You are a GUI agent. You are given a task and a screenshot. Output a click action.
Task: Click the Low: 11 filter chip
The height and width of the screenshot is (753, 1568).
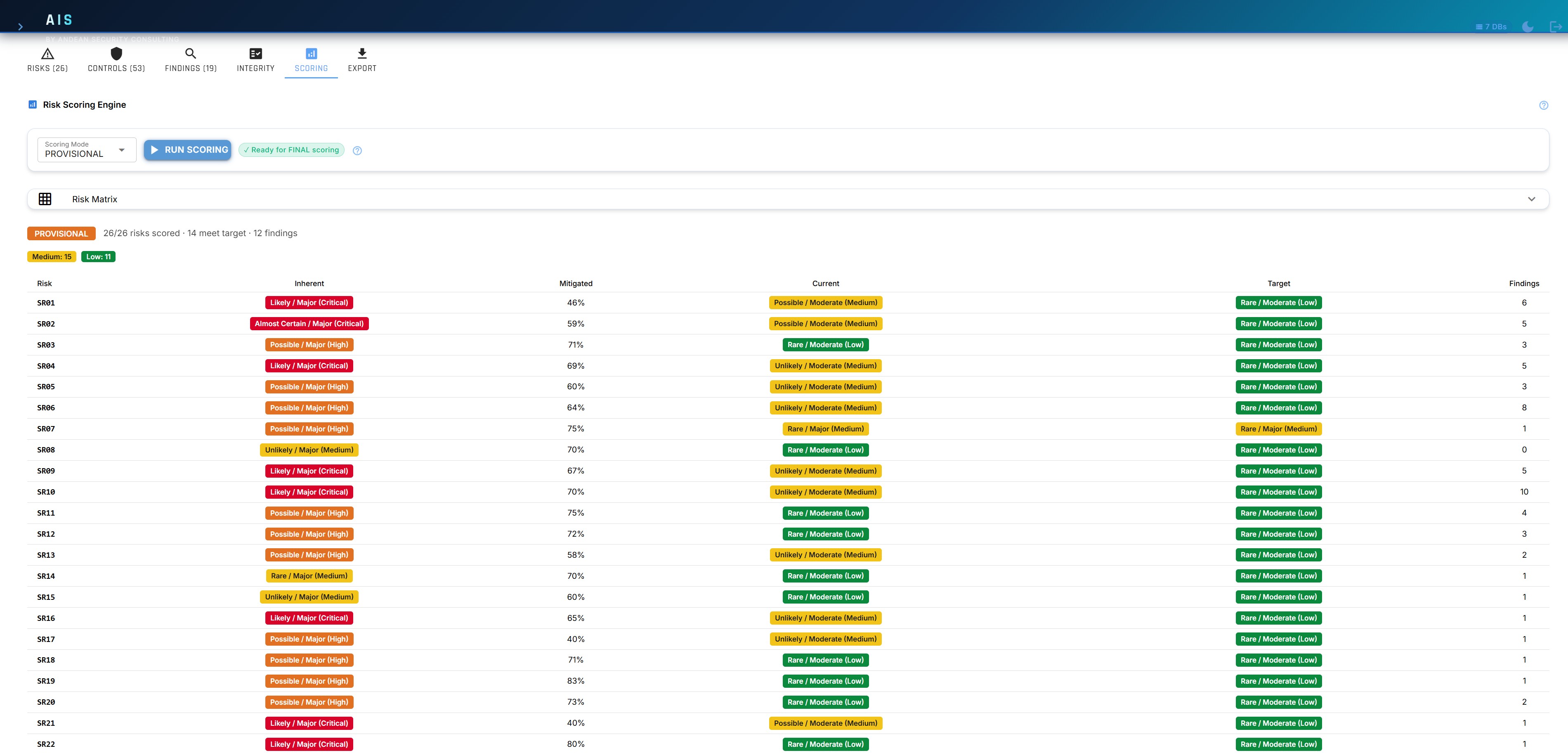click(99, 257)
